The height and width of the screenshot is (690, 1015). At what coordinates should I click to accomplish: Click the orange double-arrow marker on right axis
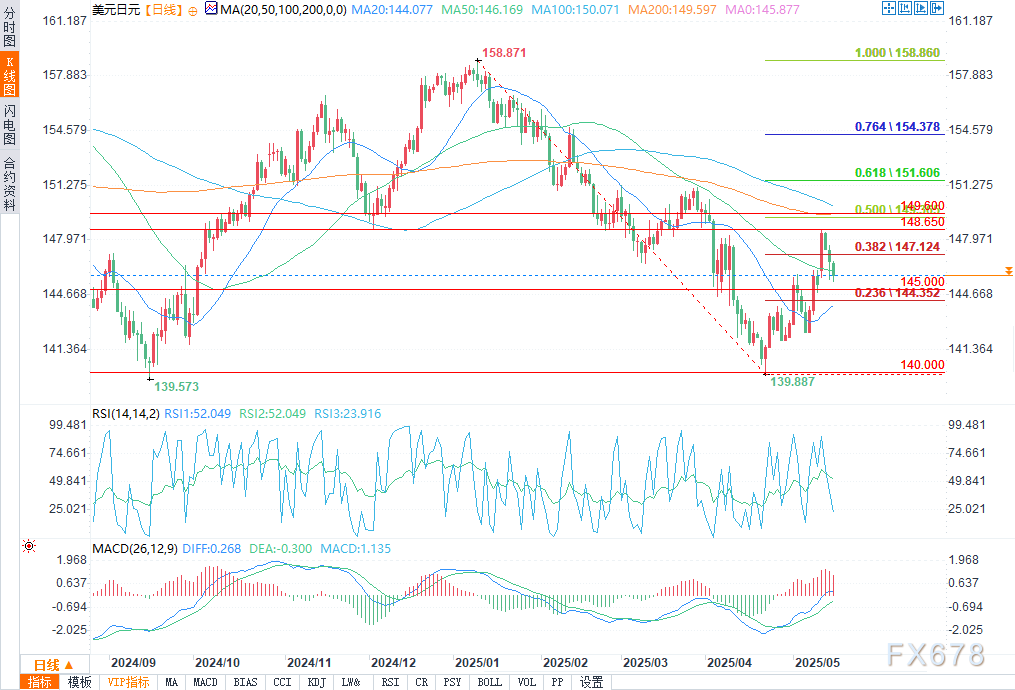point(1008,271)
